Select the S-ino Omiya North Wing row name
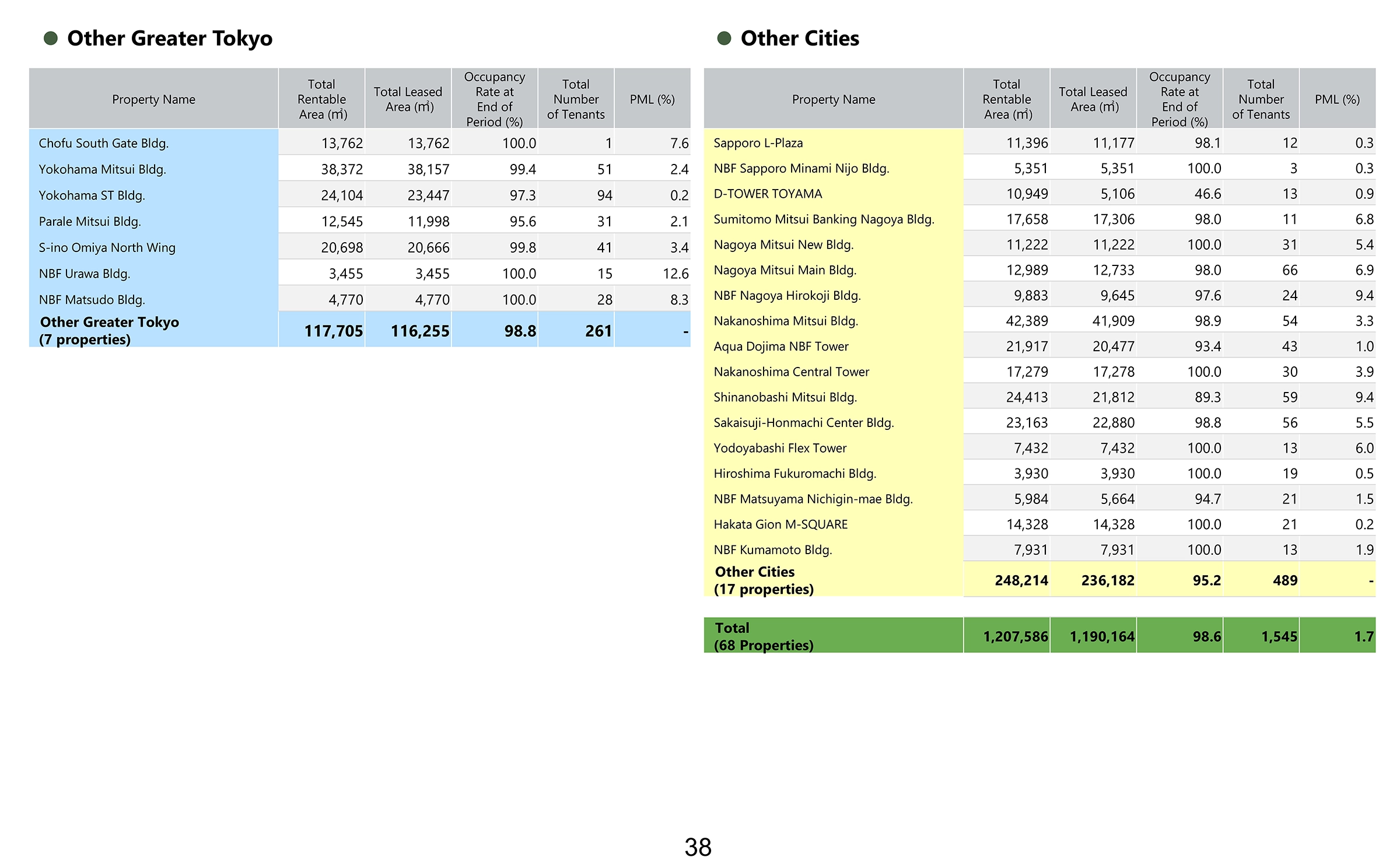The width and height of the screenshot is (1400, 868). [107, 248]
